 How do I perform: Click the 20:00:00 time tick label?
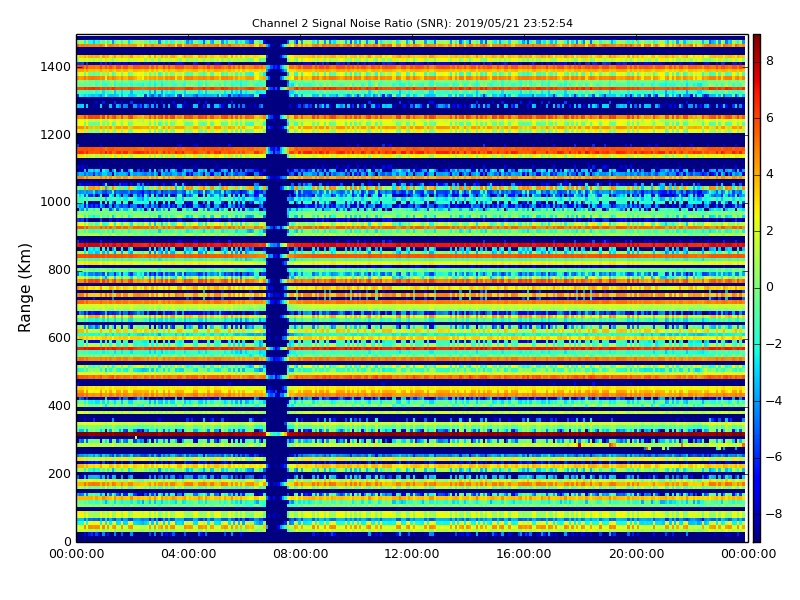636,554
